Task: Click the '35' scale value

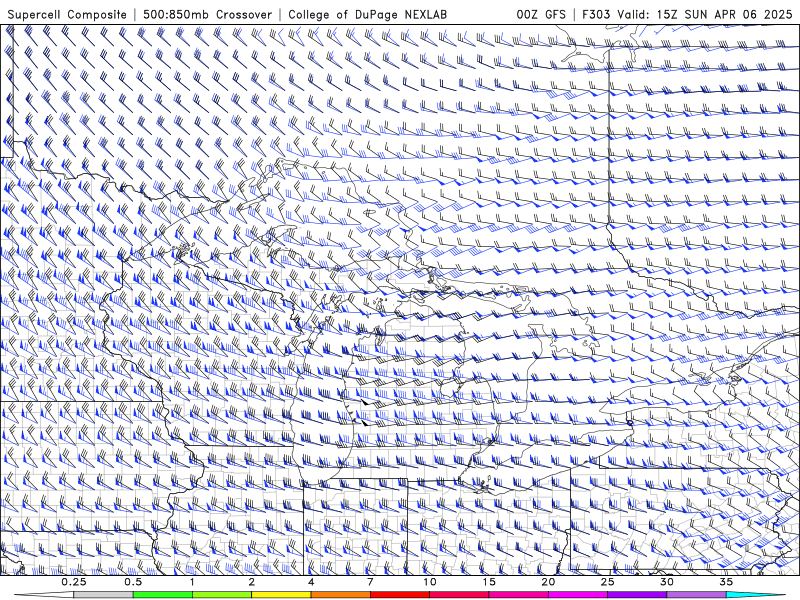Action: pyautogui.click(x=727, y=582)
